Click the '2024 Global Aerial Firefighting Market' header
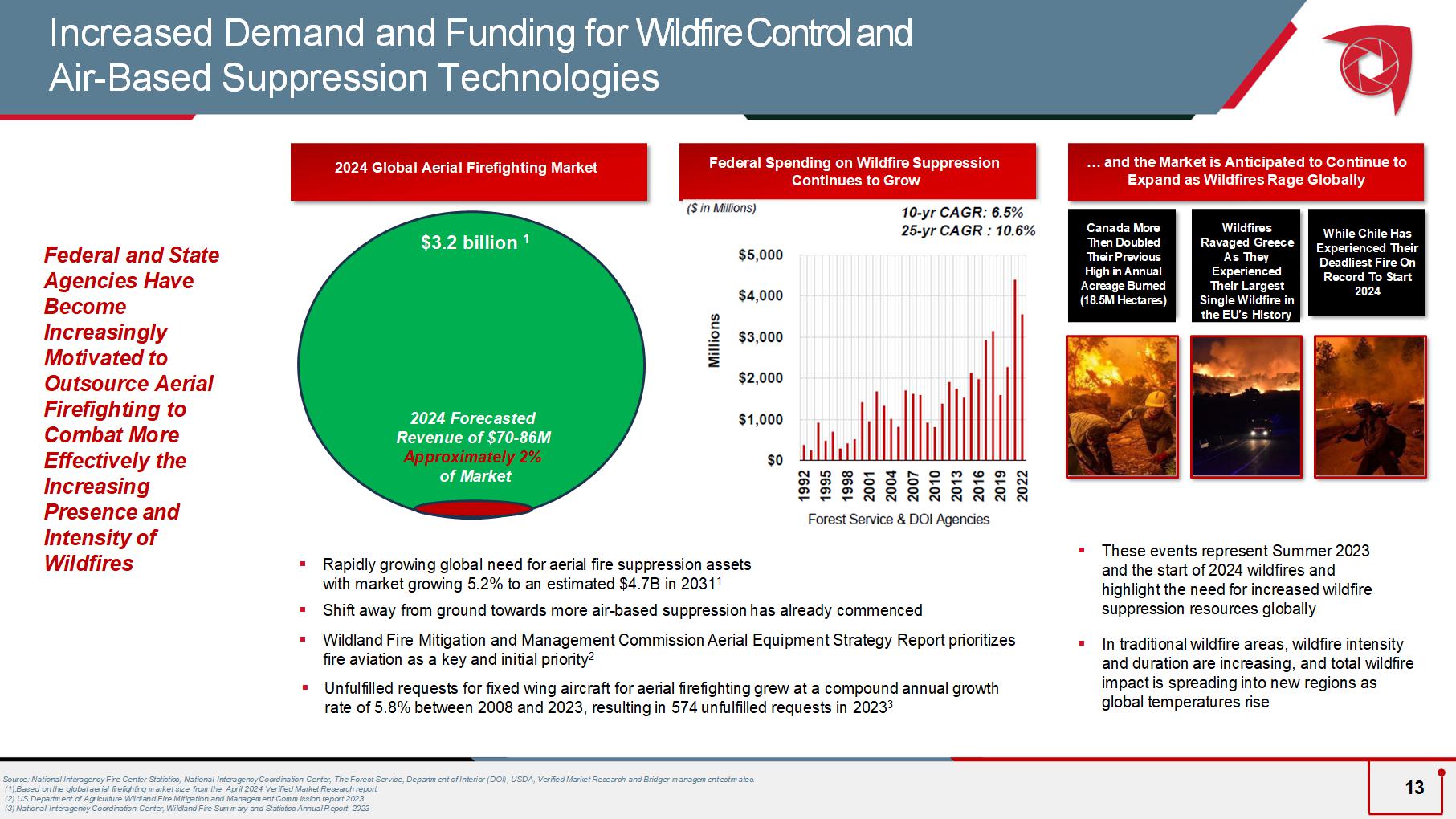 tap(468, 169)
